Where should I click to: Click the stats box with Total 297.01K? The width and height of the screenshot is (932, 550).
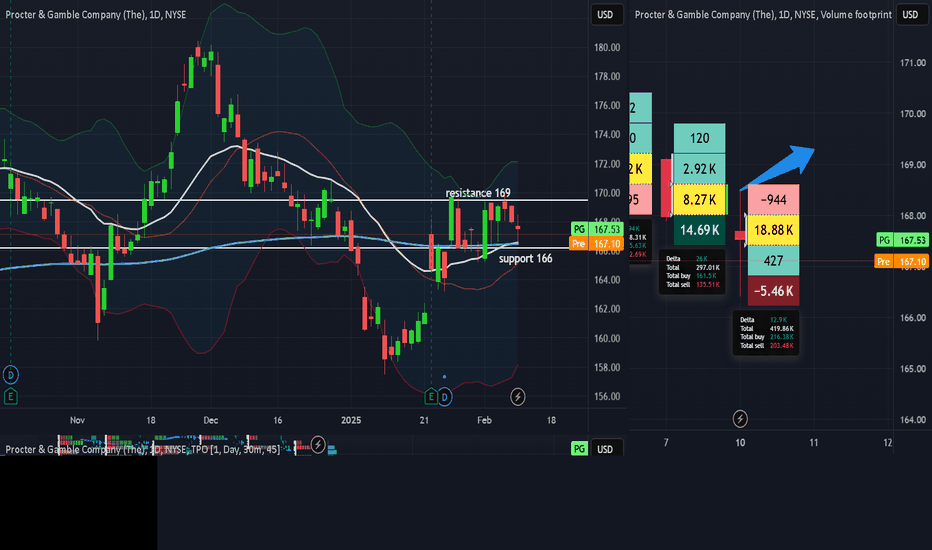(692, 272)
